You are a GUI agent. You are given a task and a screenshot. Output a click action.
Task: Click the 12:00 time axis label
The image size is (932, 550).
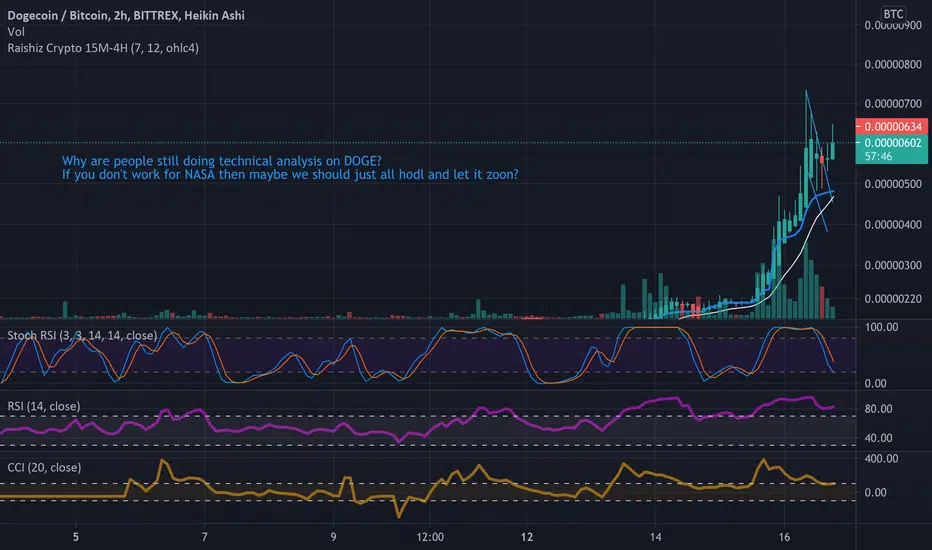pyautogui.click(x=430, y=537)
